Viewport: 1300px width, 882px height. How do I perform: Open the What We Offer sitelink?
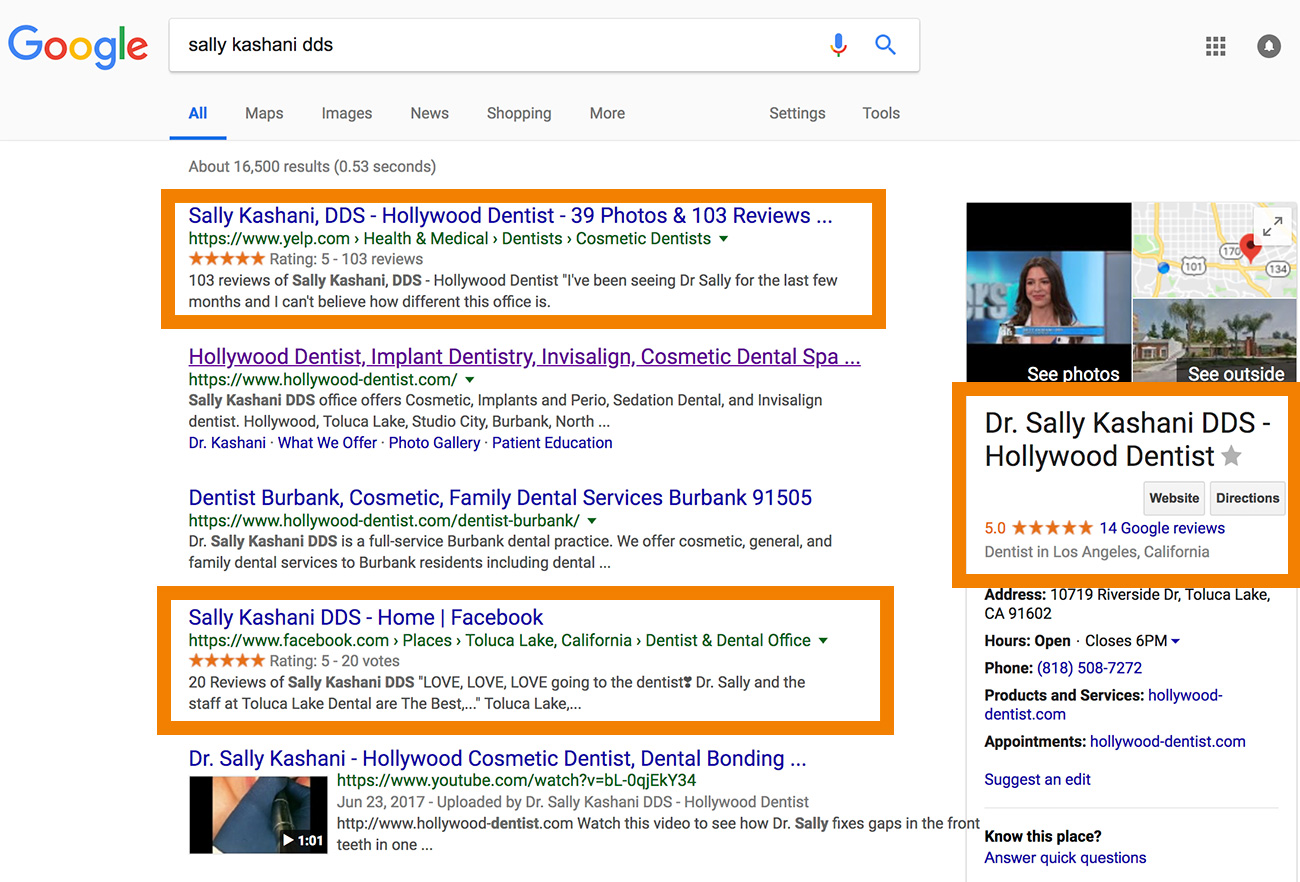click(x=327, y=442)
